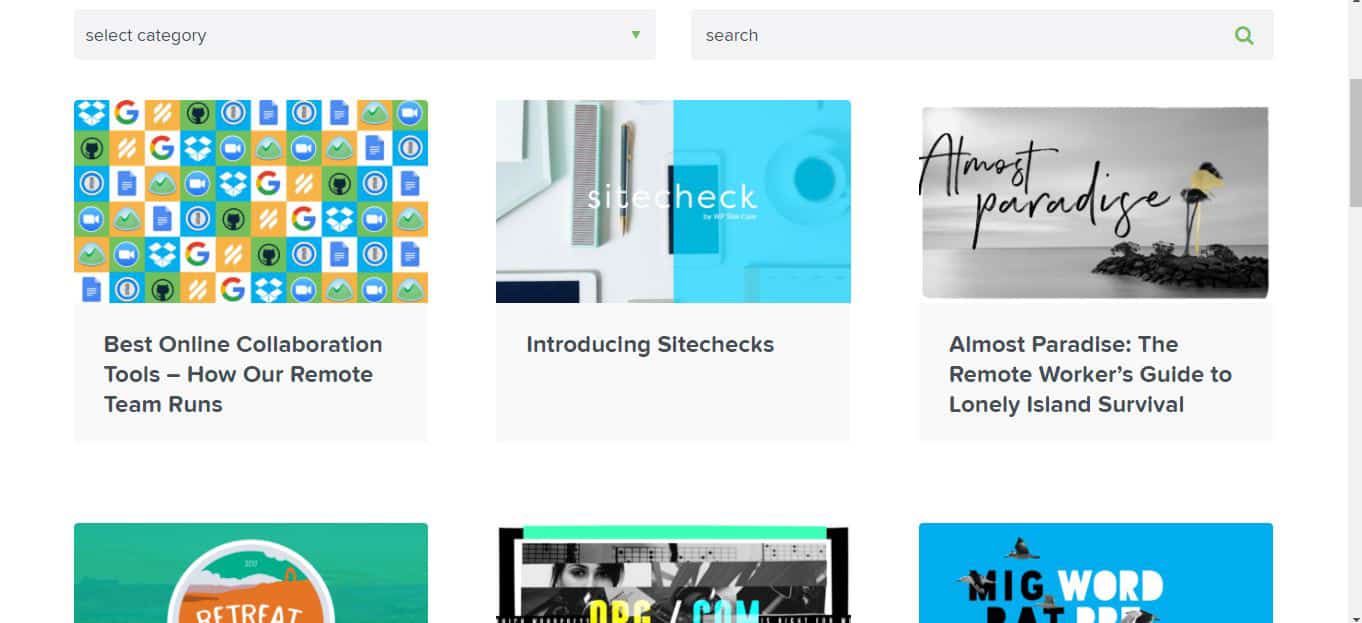Image resolution: width=1362 pixels, height=623 pixels.
Task: Click the green dropdown arrow for categories
Action: coord(636,35)
